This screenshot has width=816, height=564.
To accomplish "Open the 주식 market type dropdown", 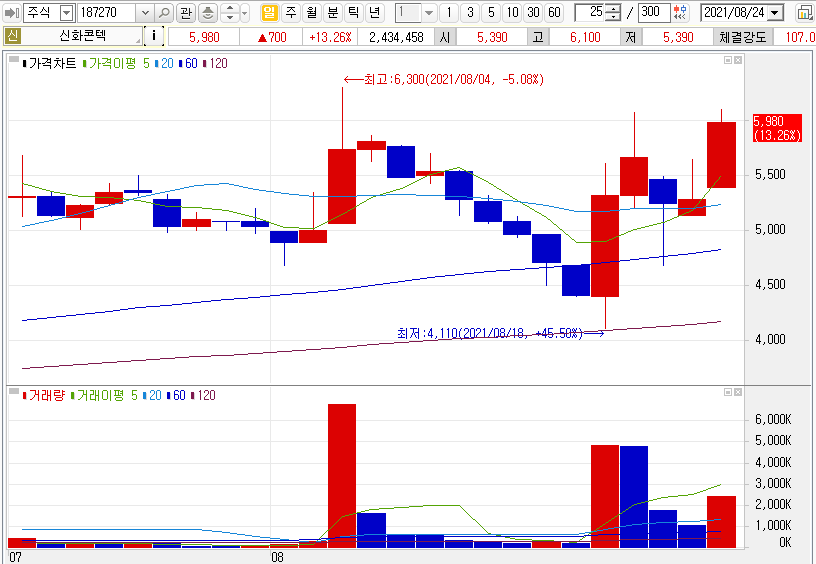I will coord(67,12).
